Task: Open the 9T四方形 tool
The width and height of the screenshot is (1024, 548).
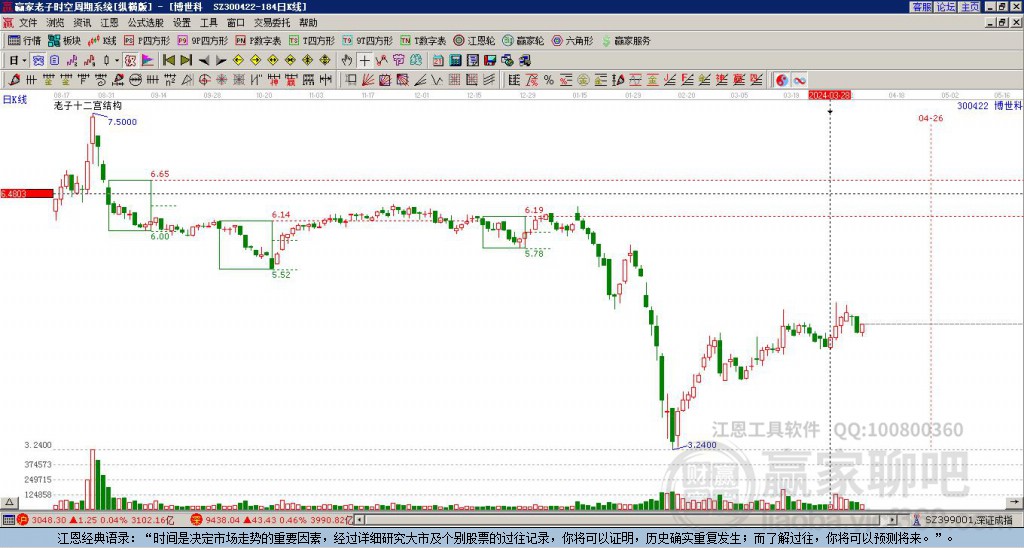Action: [x=367, y=40]
